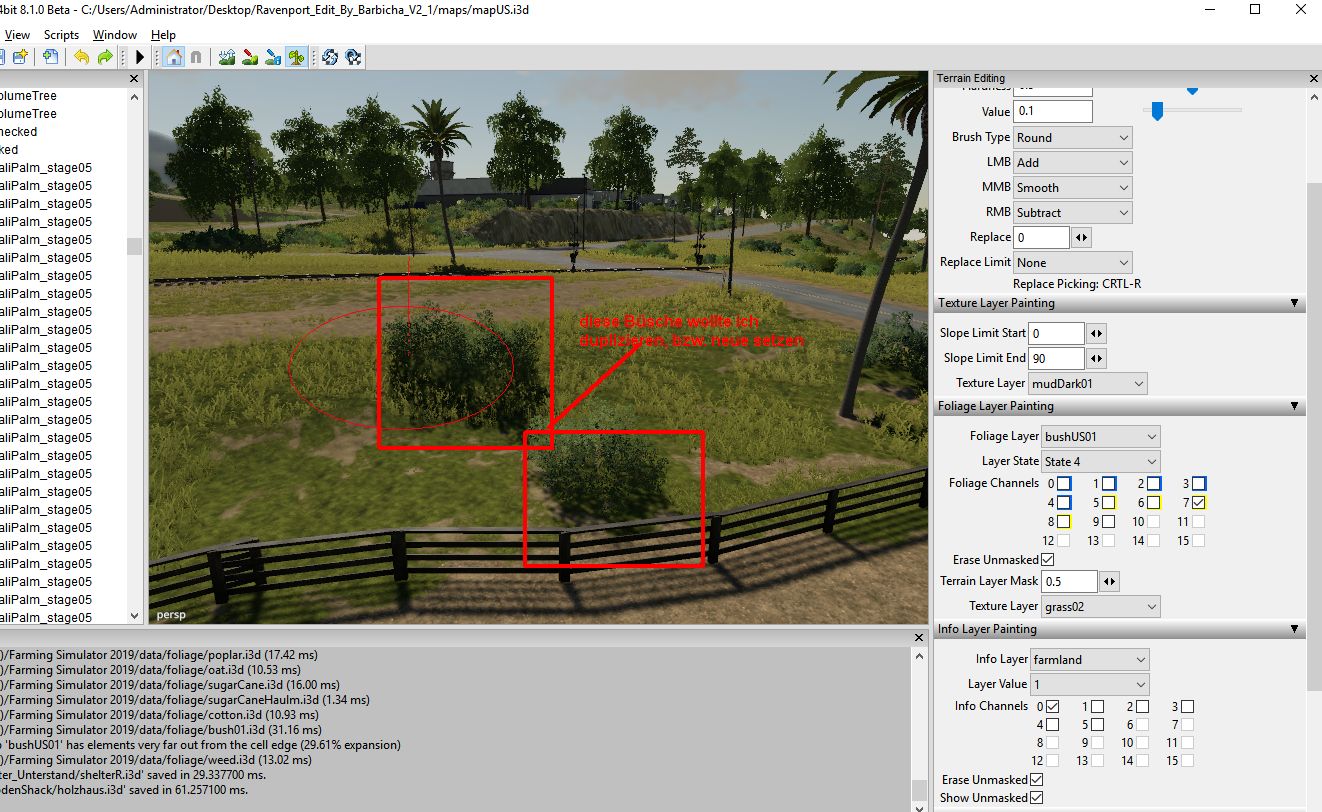Click the black Play button in toolbar

(140, 57)
